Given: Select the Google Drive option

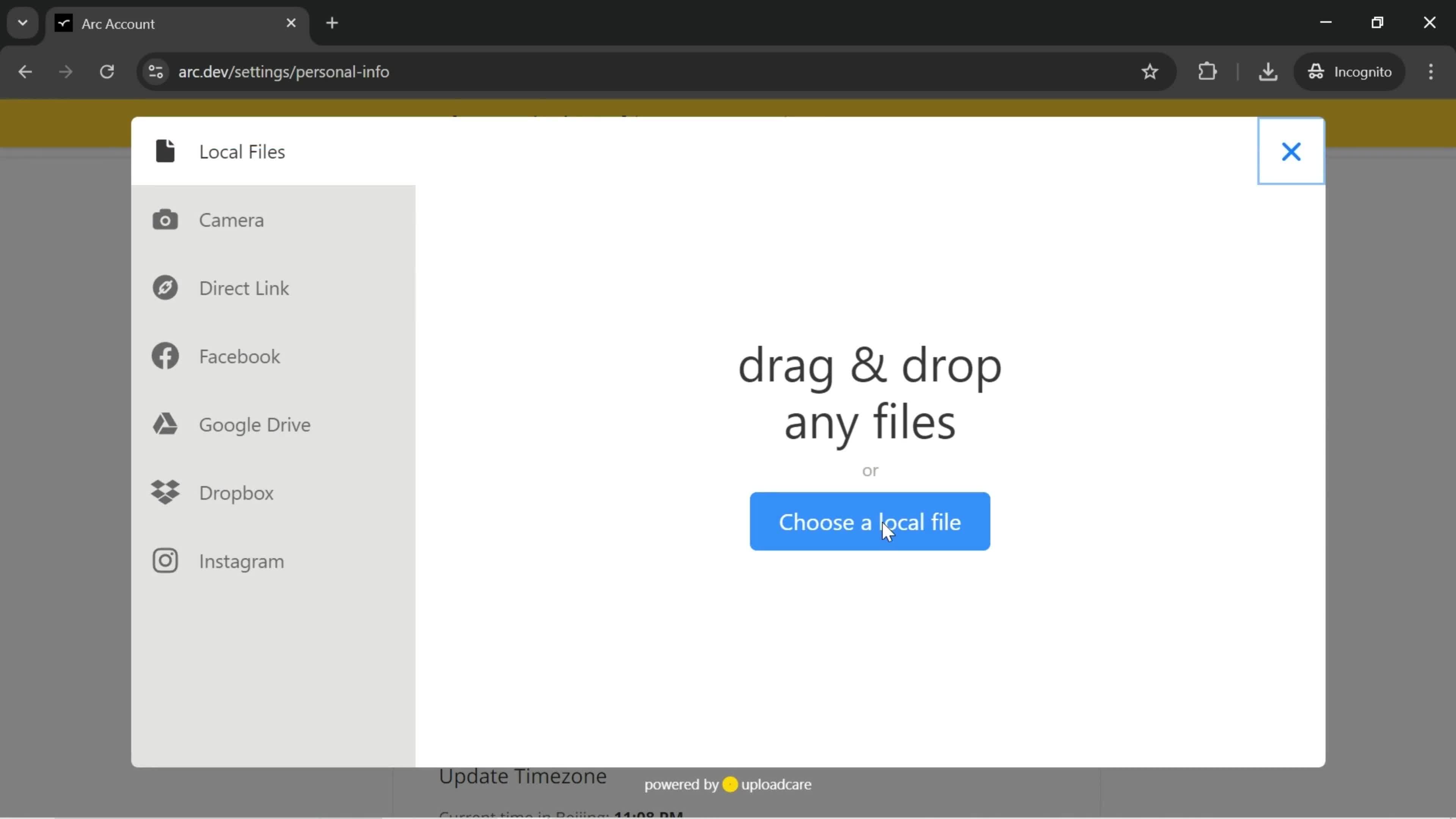Looking at the screenshot, I should point(255,424).
